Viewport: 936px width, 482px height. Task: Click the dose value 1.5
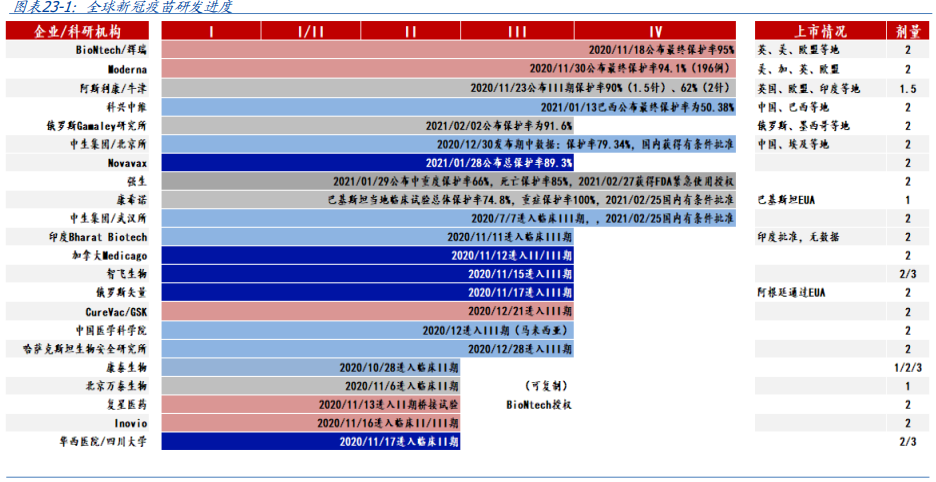907,89
